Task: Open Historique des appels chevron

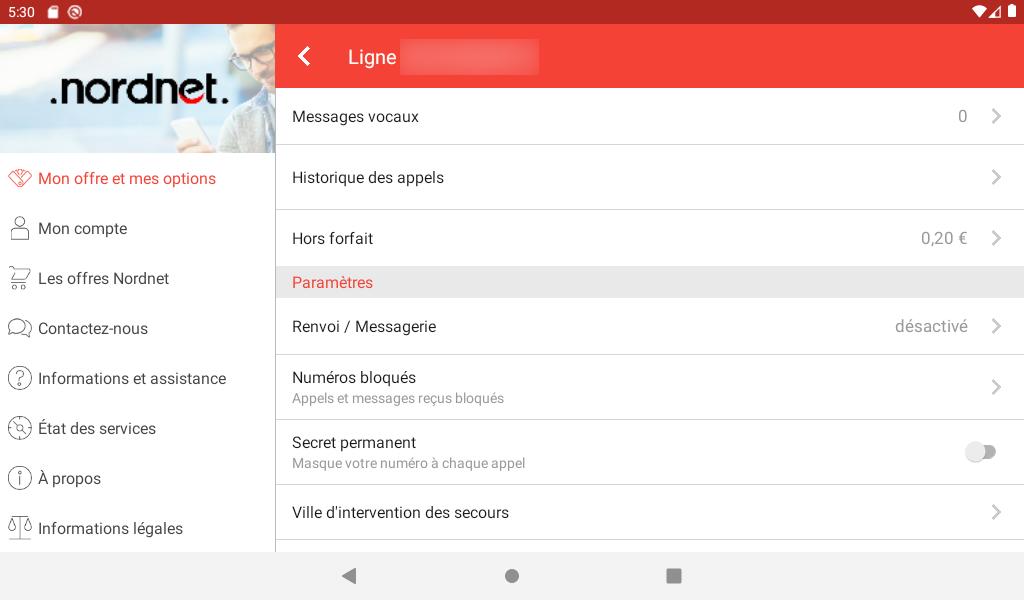Action: point(996,178)
